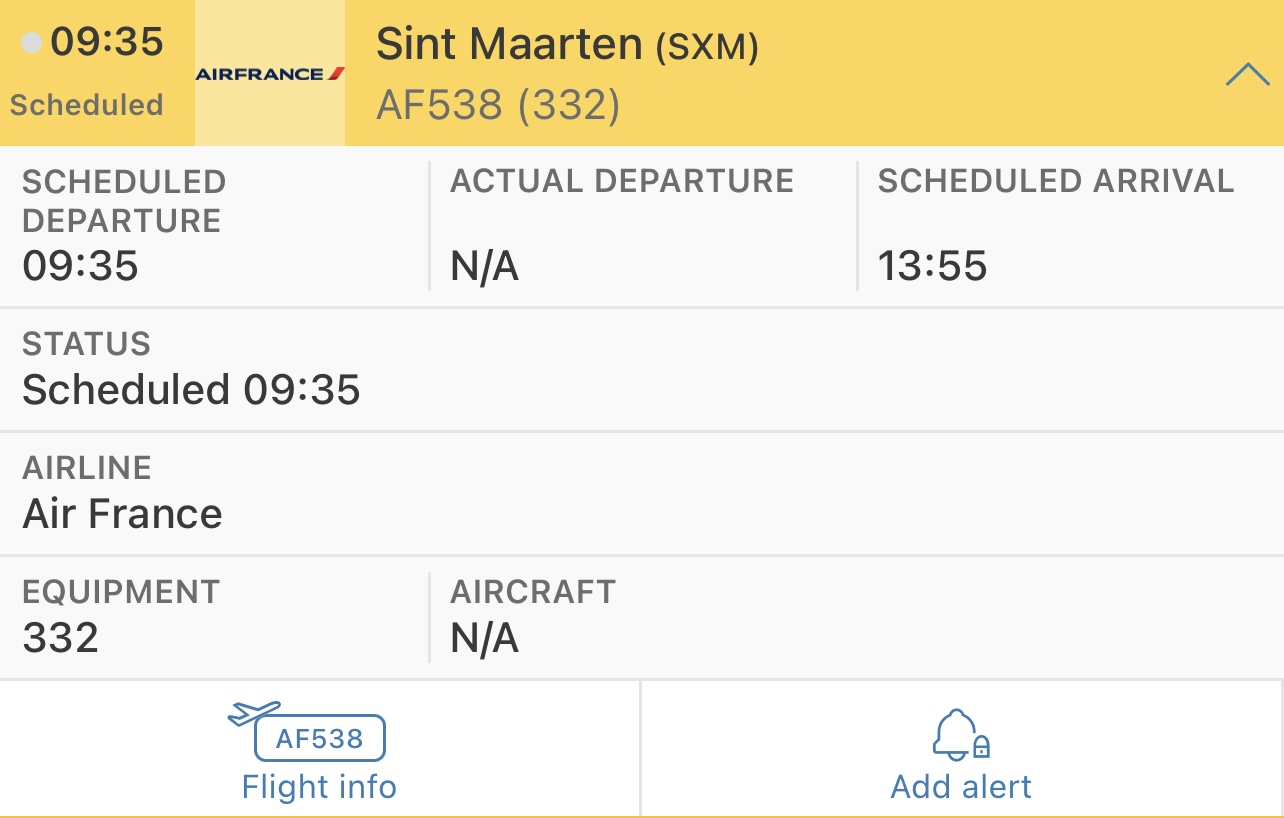
Task: Click the AF538 badge under the plane
Action: pos(320,739)
